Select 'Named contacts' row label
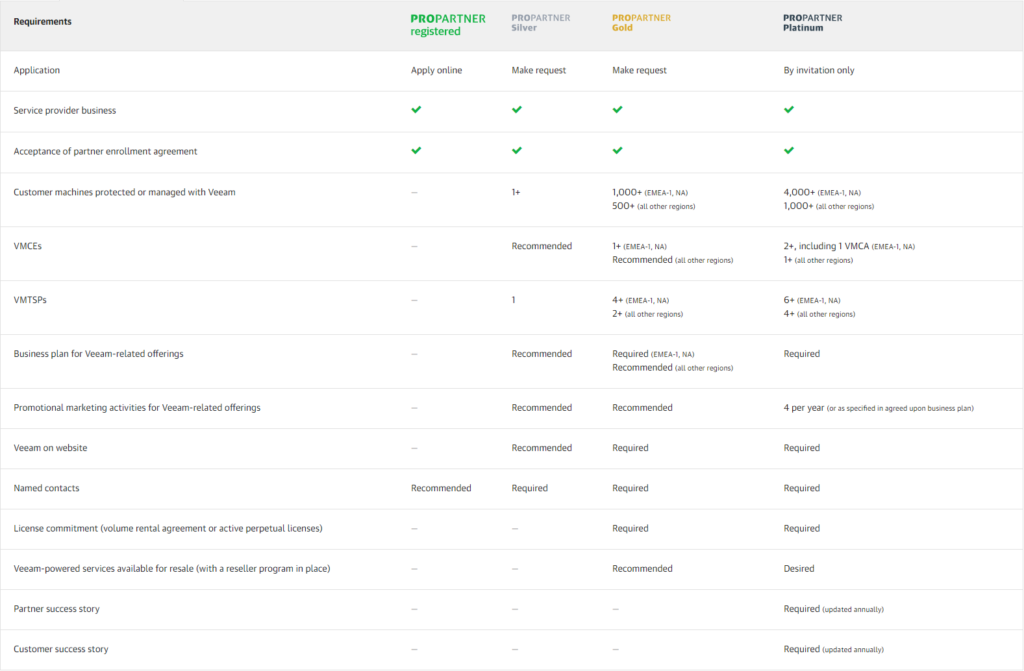The image size is (1024, 671). [46, 488]
